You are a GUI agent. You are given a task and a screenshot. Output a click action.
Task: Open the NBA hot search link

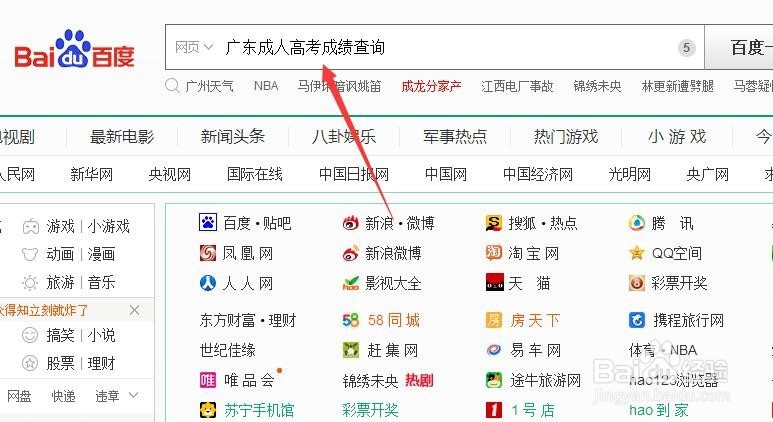tap(266, 86)
